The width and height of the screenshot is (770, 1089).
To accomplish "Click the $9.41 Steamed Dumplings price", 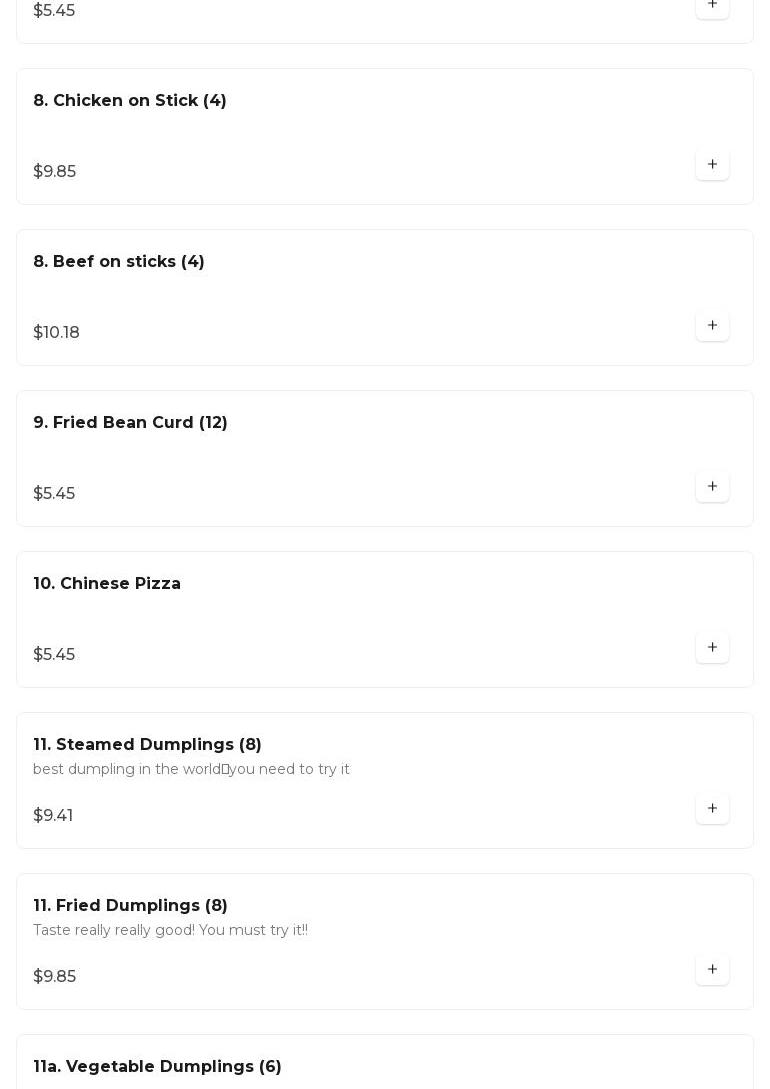I will coord(53,816).
